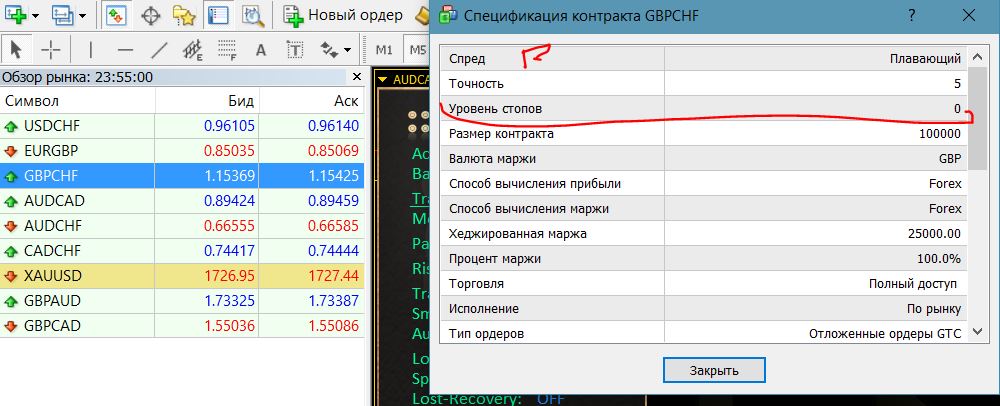This screenshot has height=406, width=1000.
Task: Select the Fibonacci Retracement tool
Action: click(x=227, y=50)
